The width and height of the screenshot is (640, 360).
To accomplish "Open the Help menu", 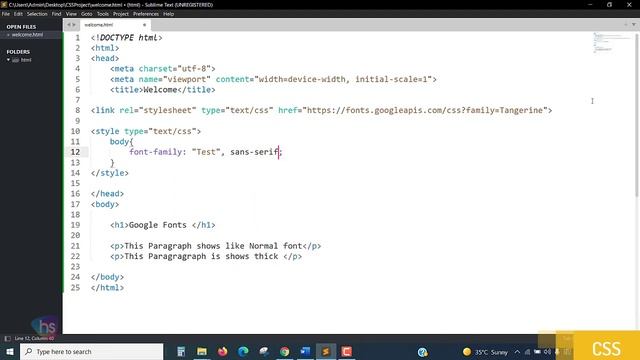I will point(169,14).
